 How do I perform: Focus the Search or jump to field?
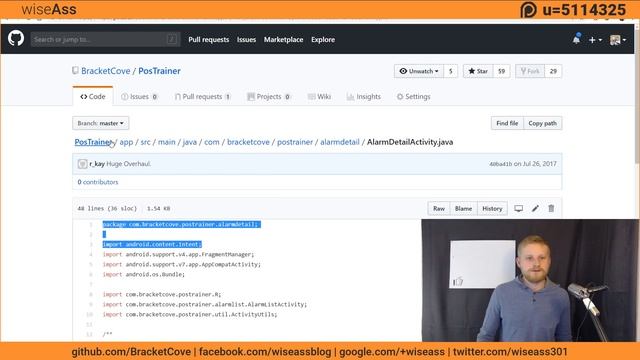point(105,39)
